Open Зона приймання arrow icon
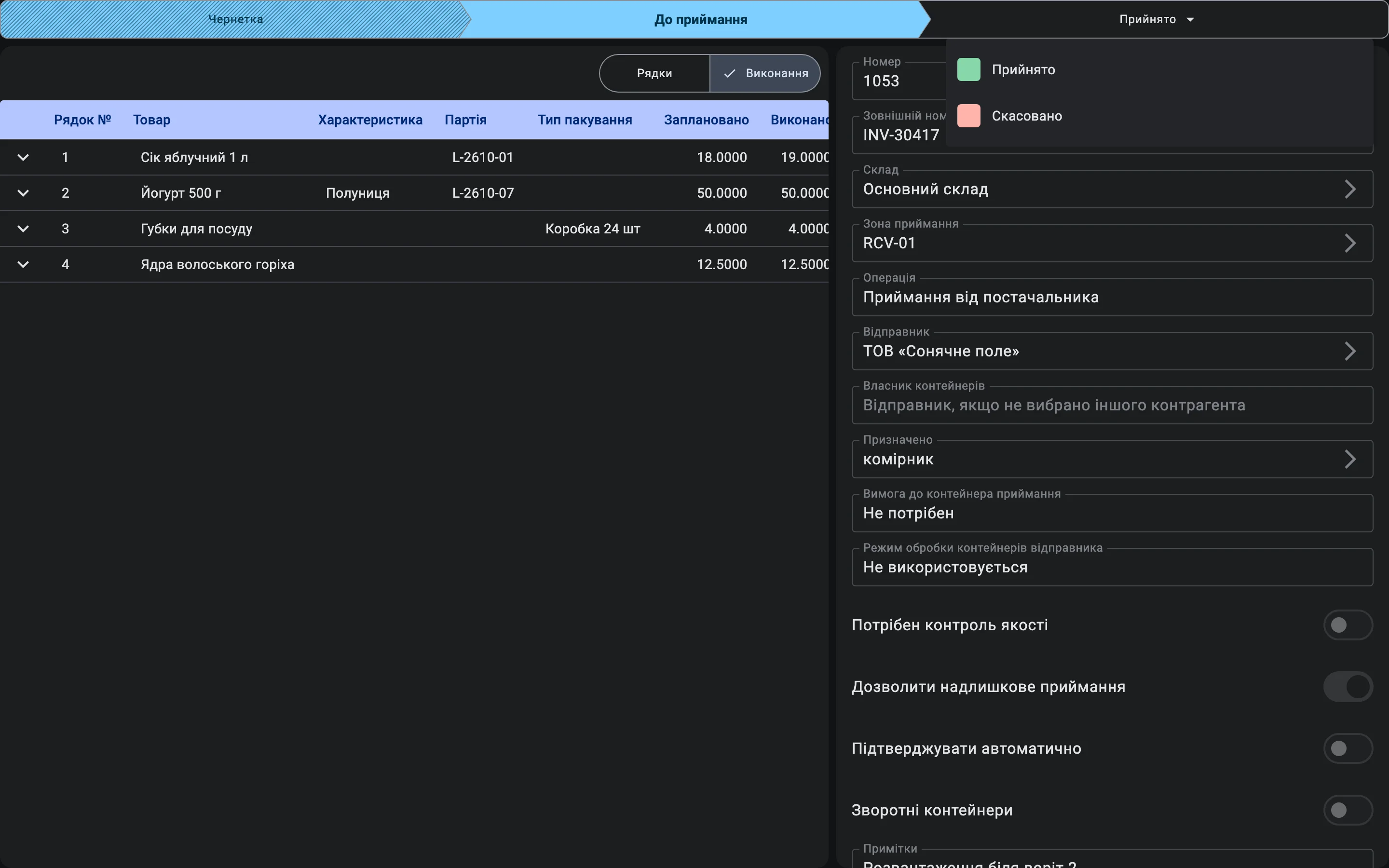 point(1350,243)
